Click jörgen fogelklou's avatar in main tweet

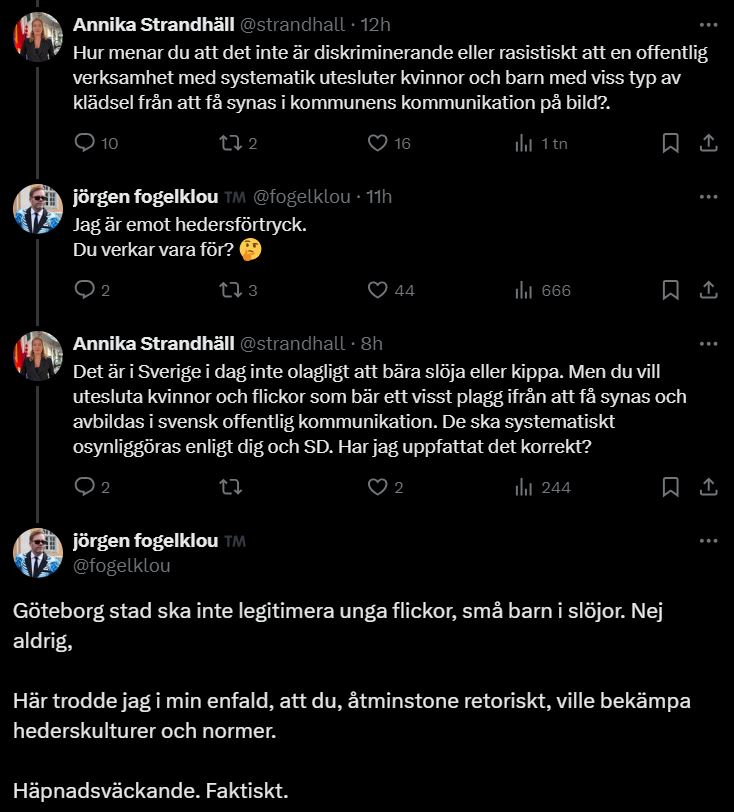pyautogui.click(x=38, y=553)
